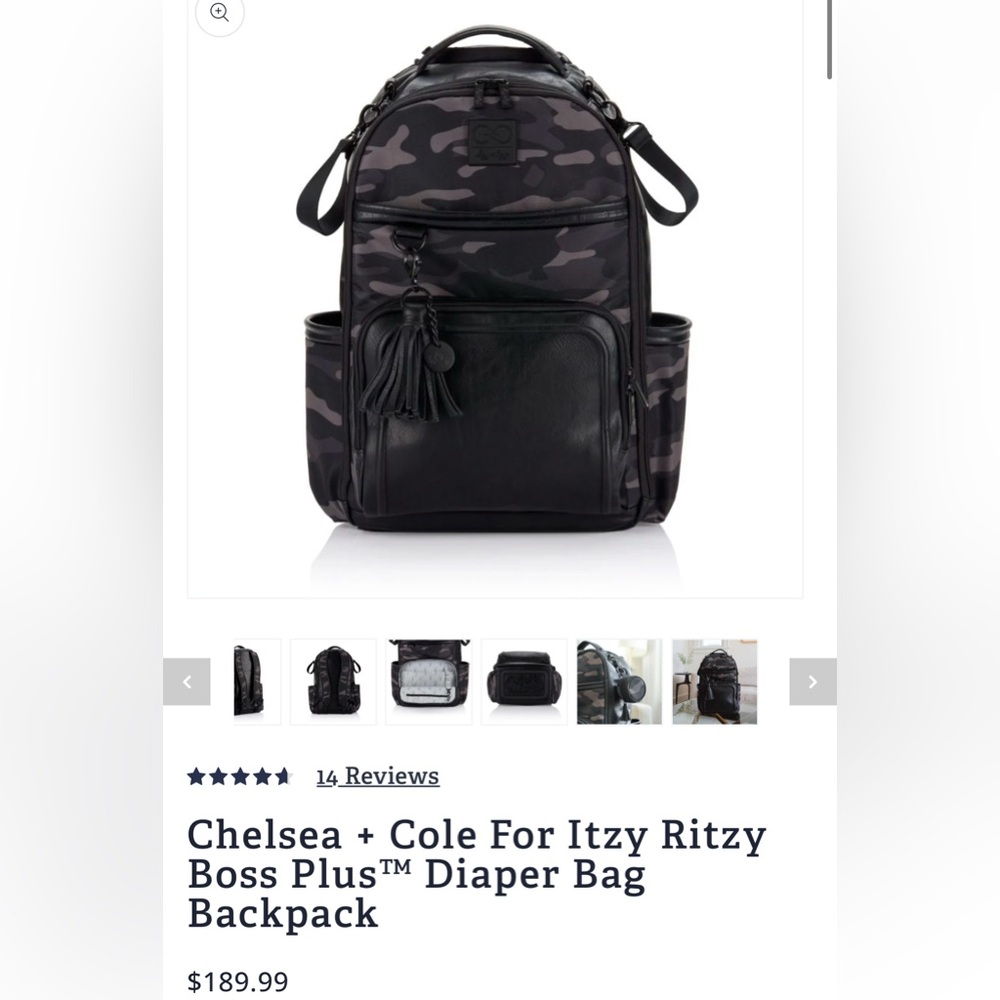
Task: Select the side pocket bottle closeup thumbnail
Action: pos(619,682)
